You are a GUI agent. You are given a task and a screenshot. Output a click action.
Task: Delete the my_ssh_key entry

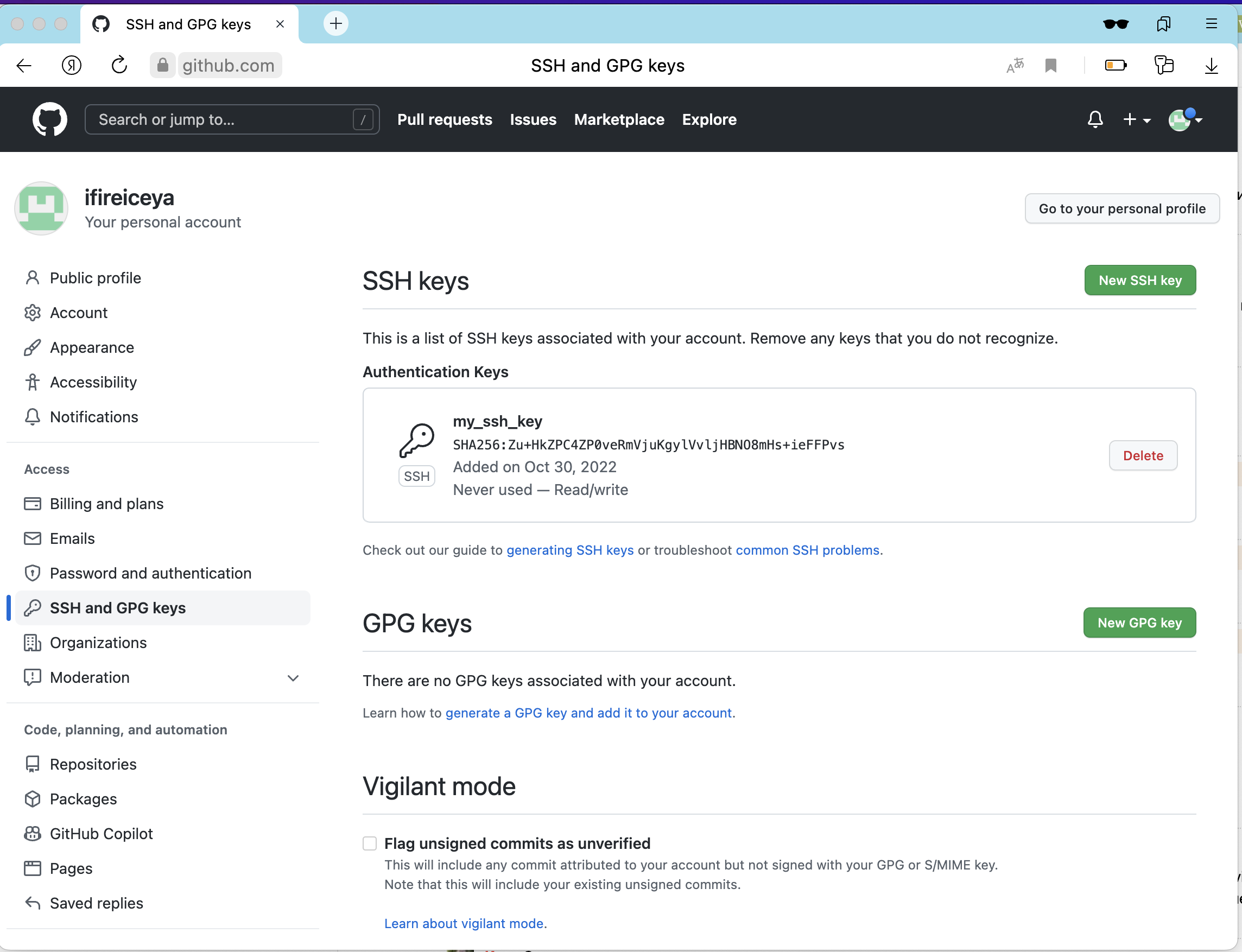tap(1142, 455)
